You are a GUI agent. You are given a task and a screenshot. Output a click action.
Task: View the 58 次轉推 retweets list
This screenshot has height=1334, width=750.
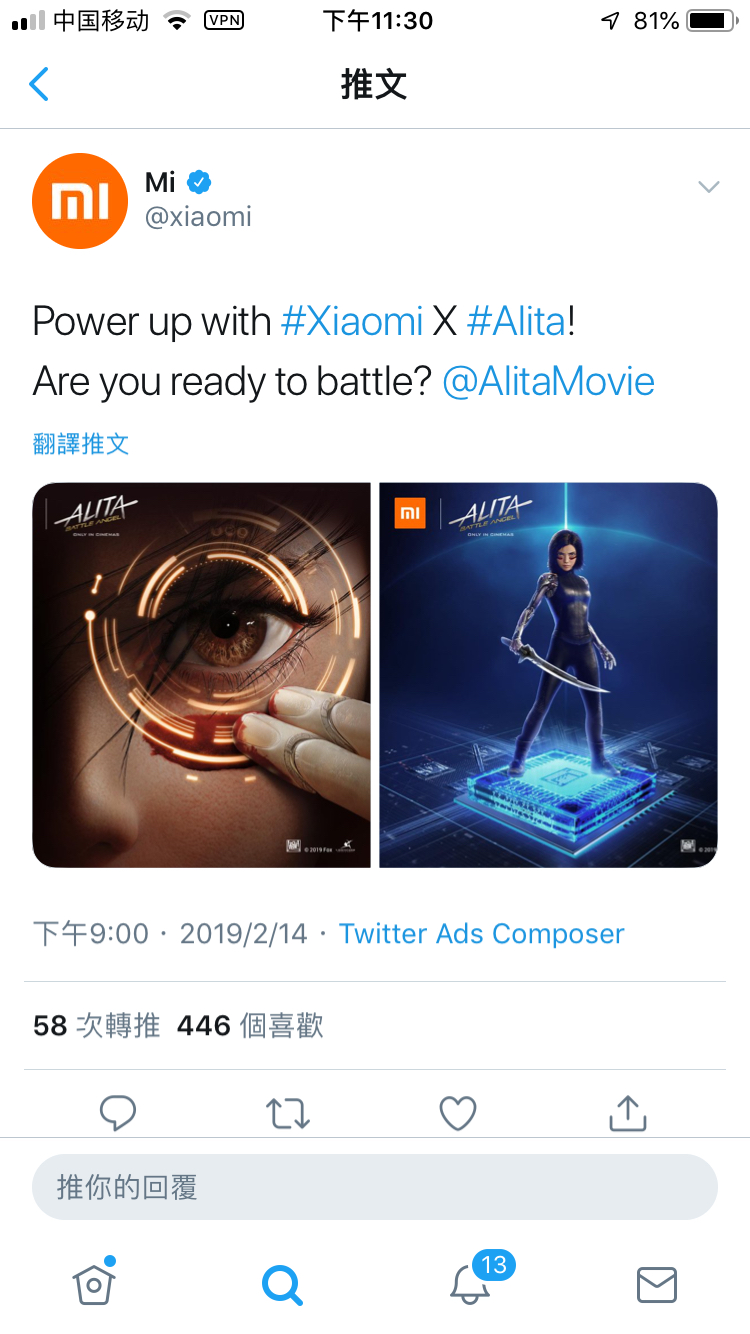click(97, 1025)
